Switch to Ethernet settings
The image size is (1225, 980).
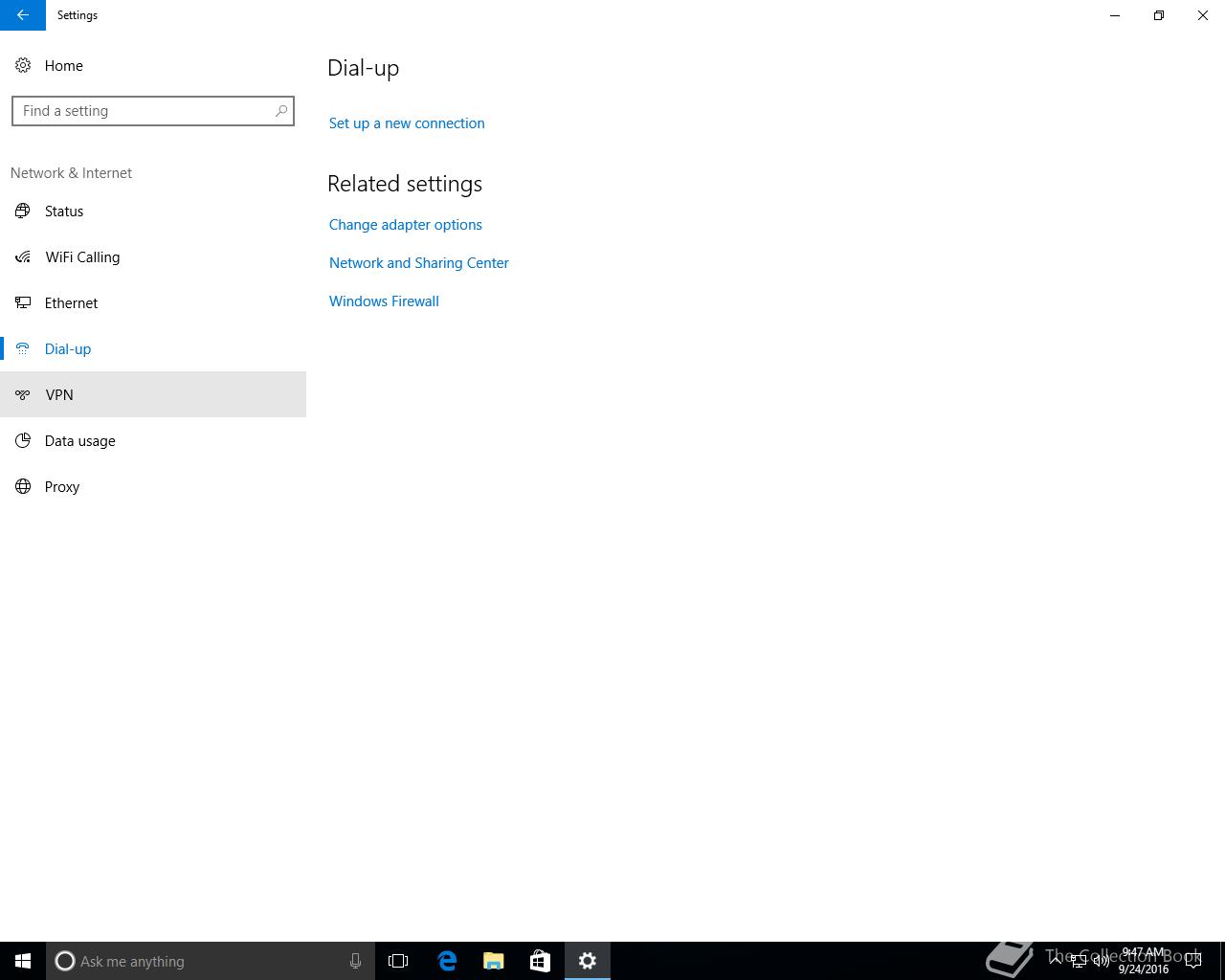pos(153,302)
